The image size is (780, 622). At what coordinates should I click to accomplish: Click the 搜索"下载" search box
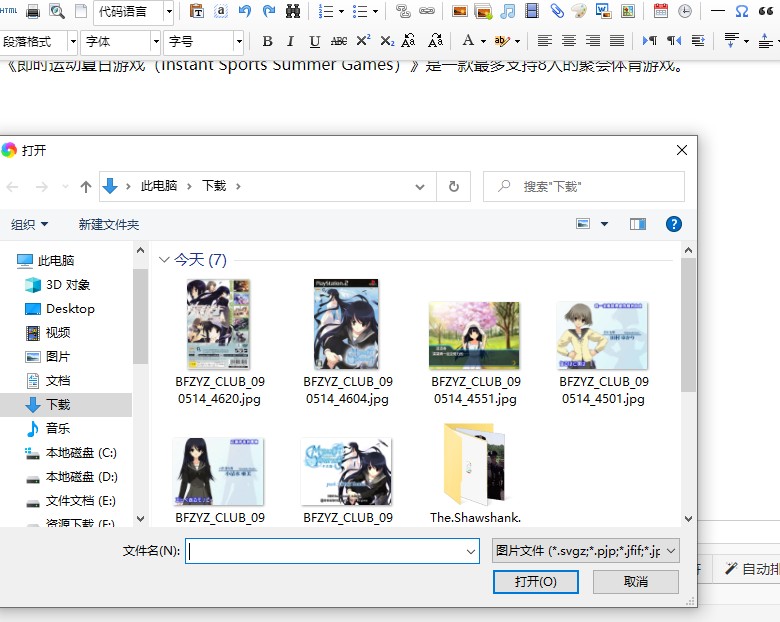pyautogui.click(x=584, y=187)
